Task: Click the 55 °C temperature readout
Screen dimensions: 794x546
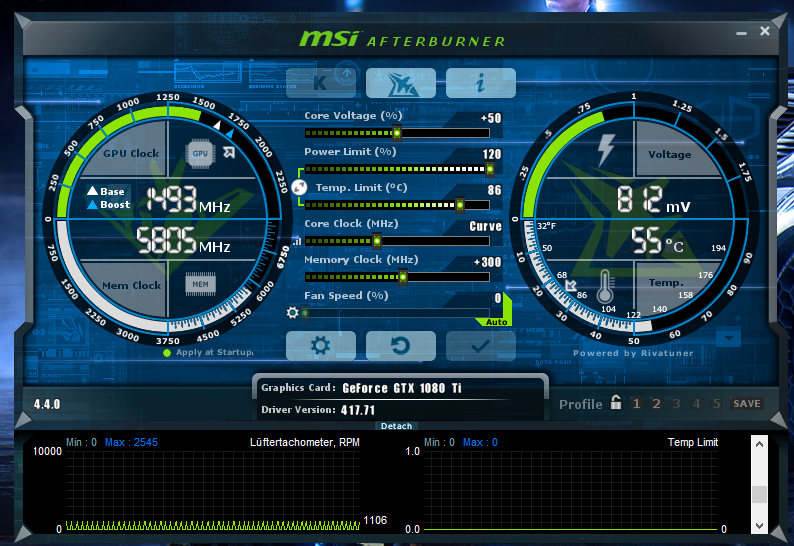Action: click(x=657, y=240)
